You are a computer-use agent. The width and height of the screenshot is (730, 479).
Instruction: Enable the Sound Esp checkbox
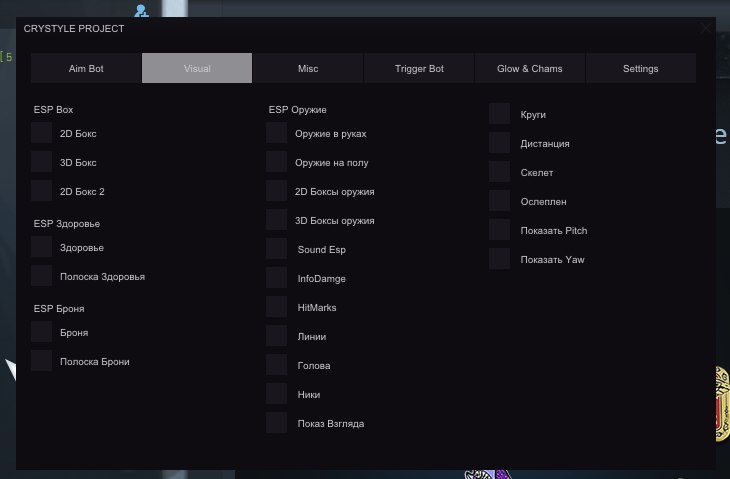pyautogui.click(x=277, y=249)
